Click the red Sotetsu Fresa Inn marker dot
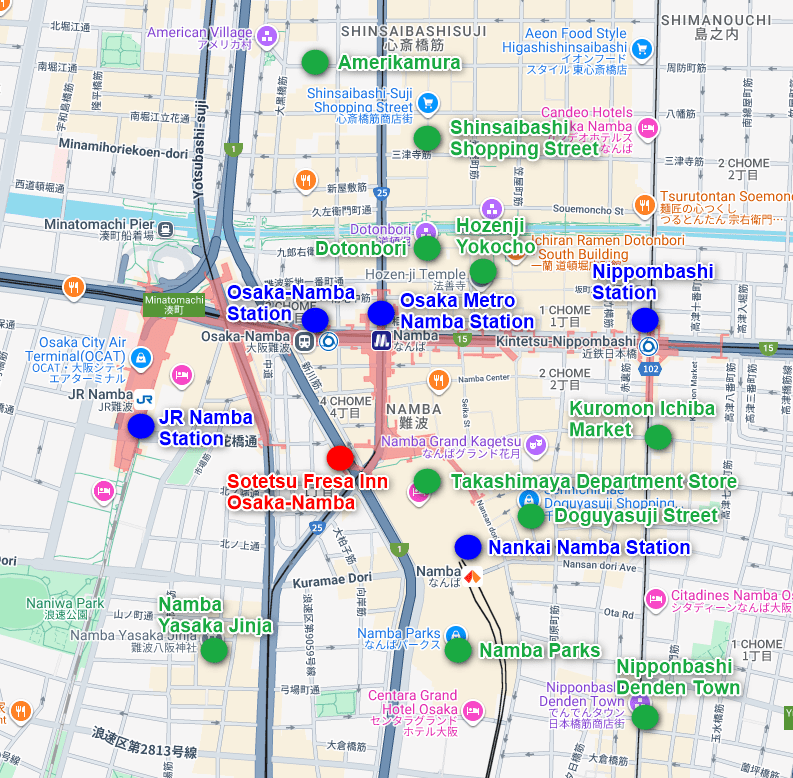This screenshot has height=778, width=793. [340, 458]
